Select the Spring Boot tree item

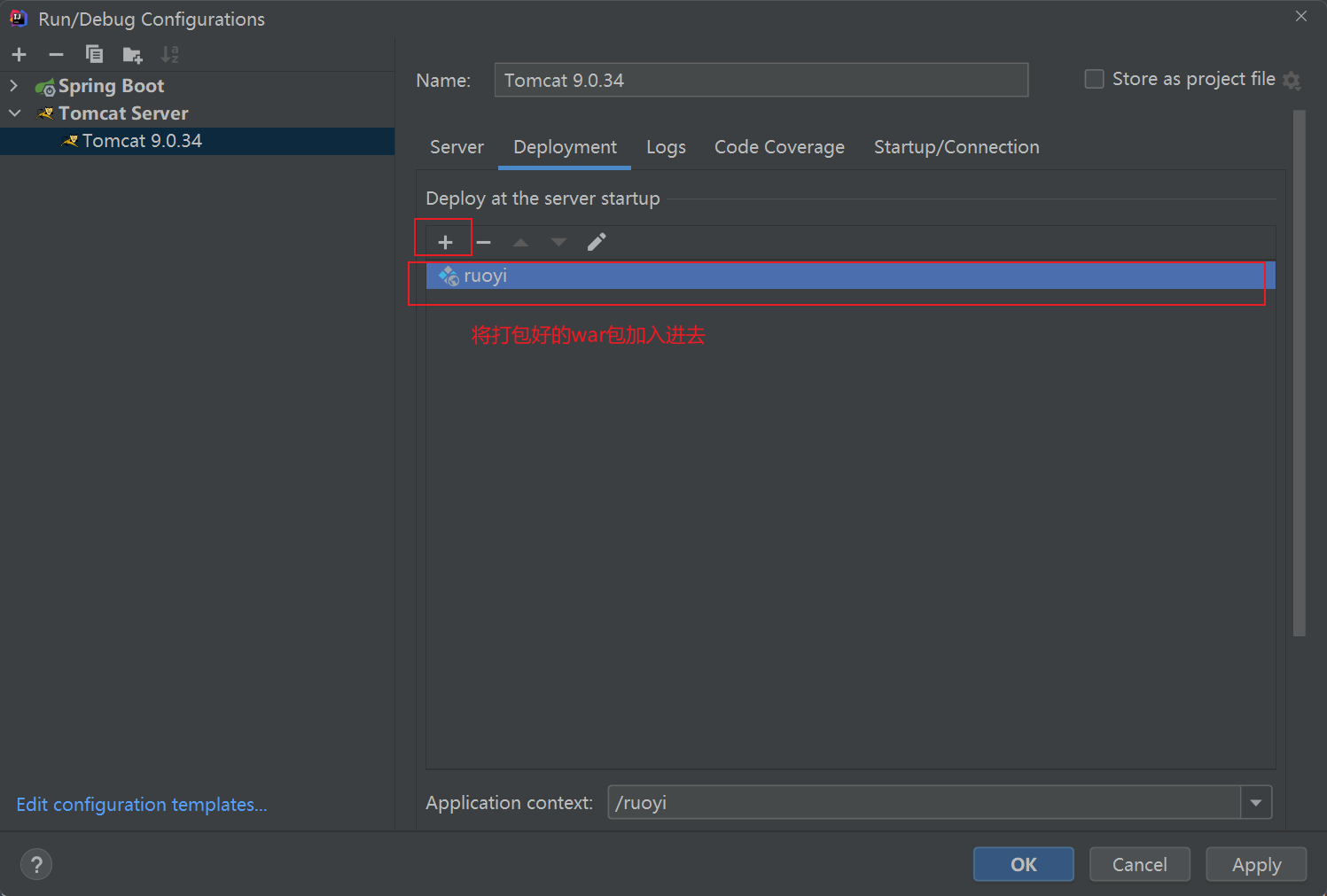(112, 86)
